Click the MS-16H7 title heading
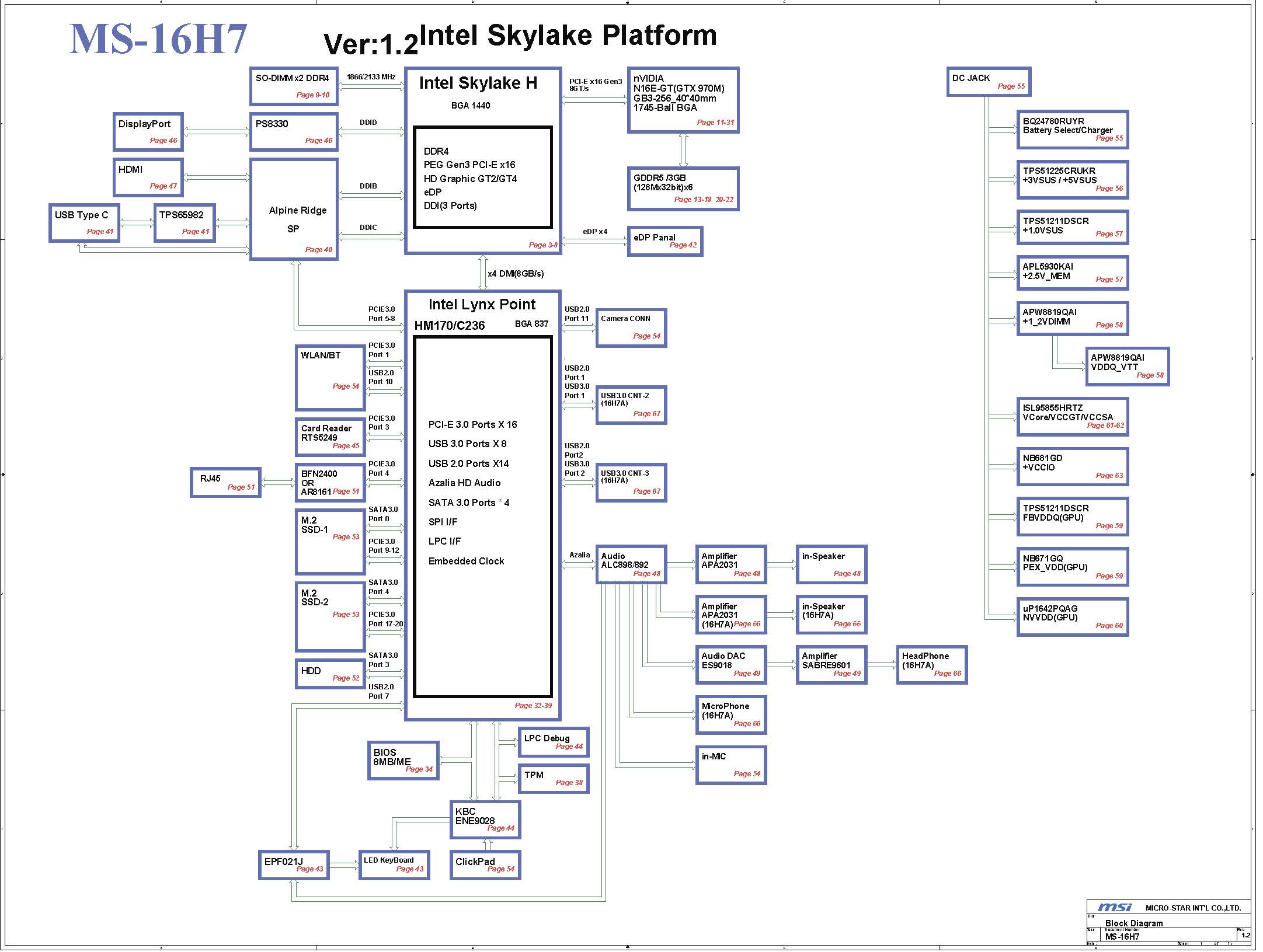This screenshot has height=952, width=1263. tap(158, 40)
